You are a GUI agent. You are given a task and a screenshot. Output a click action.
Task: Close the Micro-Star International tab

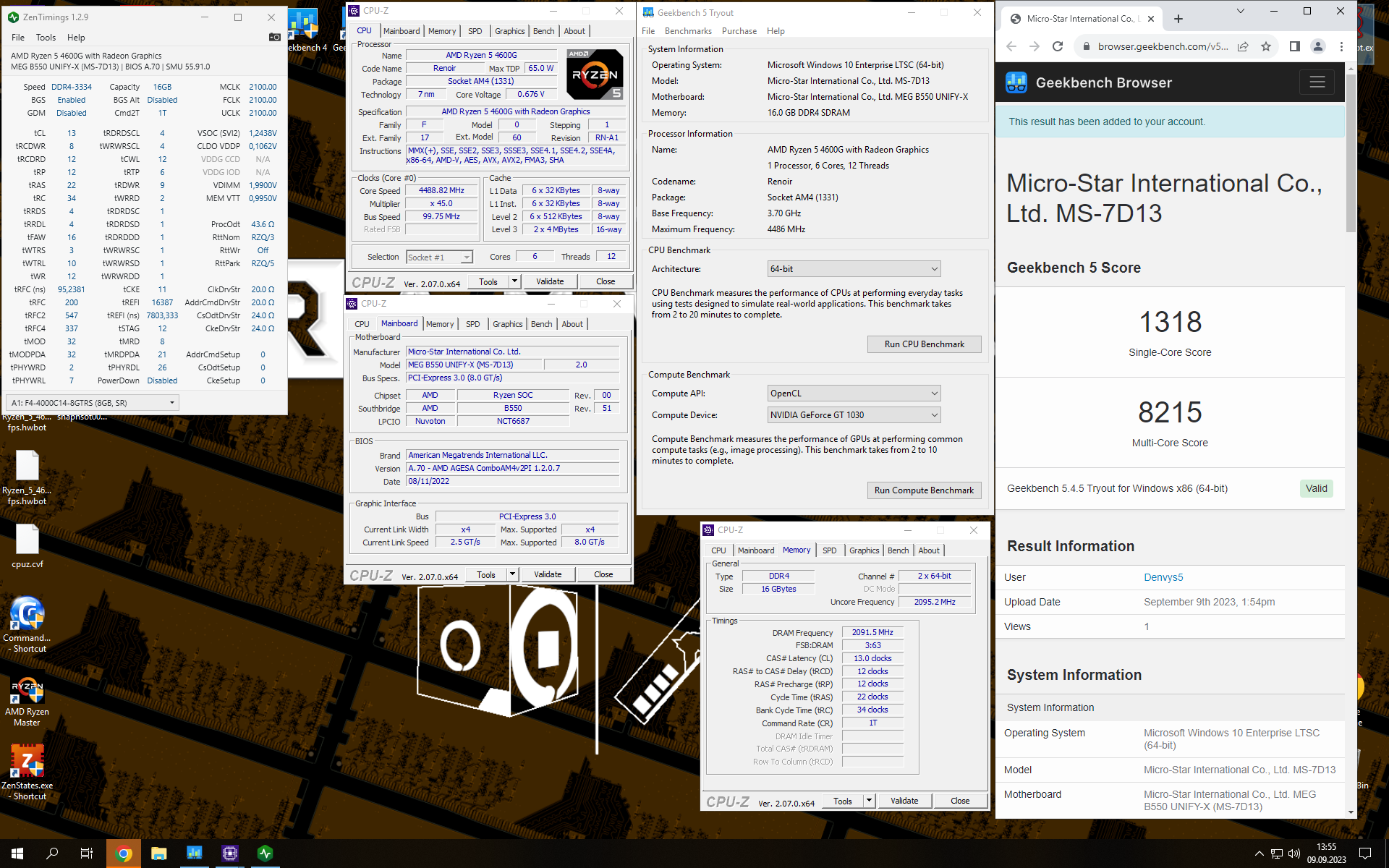1151,19
